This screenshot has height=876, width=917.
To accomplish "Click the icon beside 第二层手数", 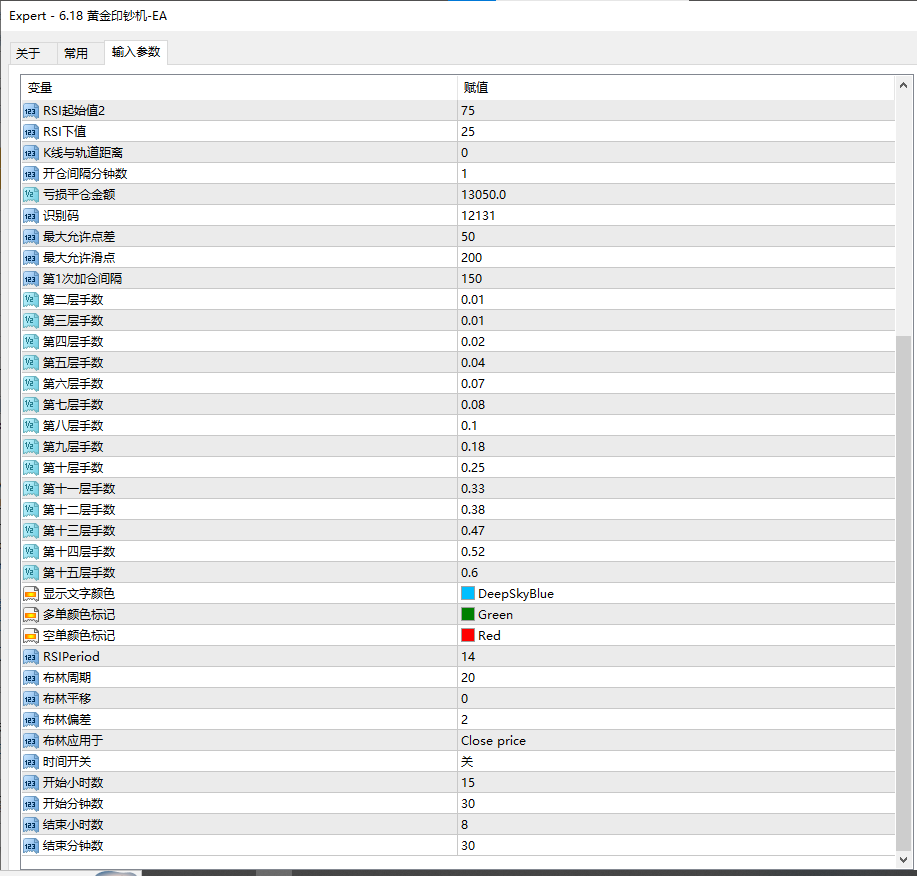I will (31, 300).
